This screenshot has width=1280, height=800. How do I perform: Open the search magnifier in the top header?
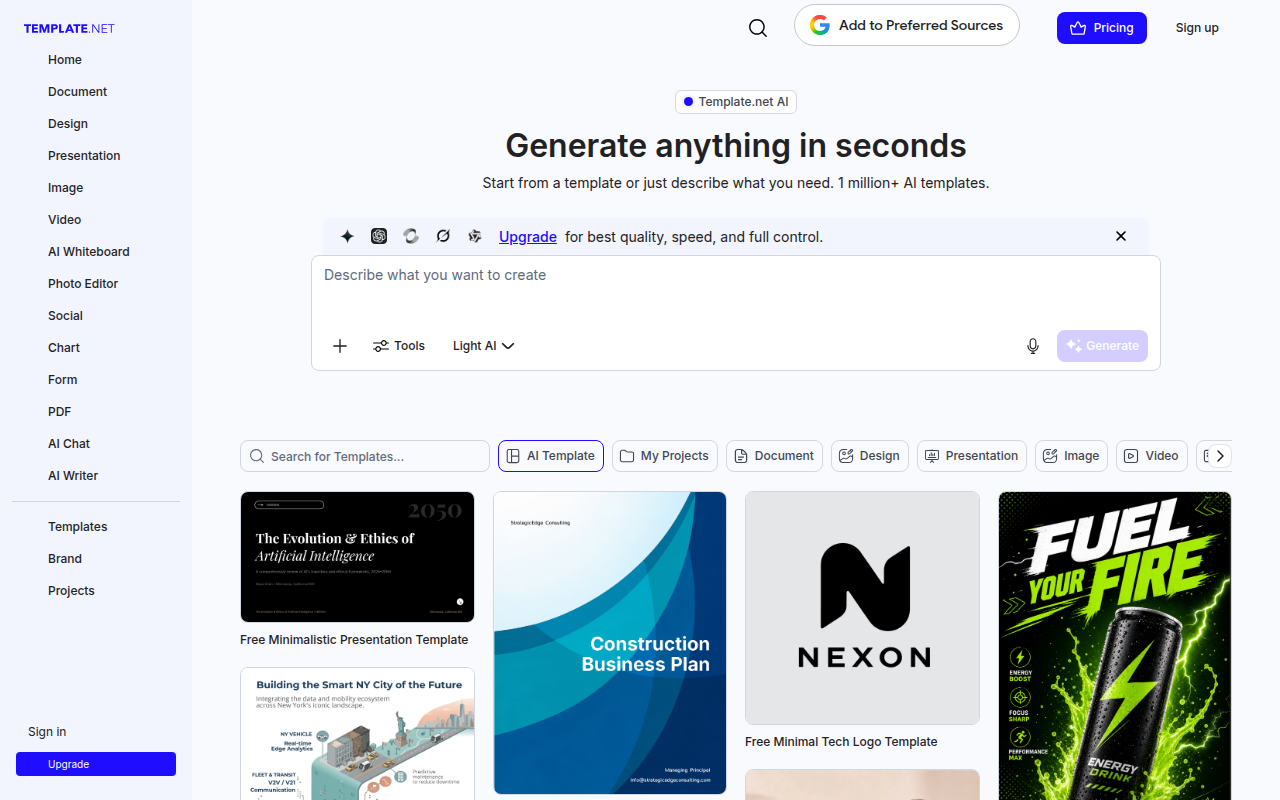pos(758,28)
